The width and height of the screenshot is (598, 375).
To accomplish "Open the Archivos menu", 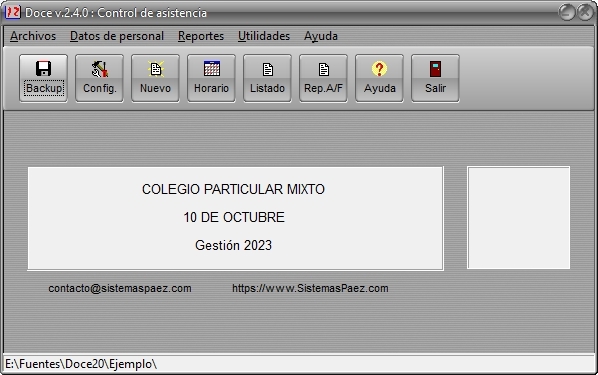I will 33,36.
